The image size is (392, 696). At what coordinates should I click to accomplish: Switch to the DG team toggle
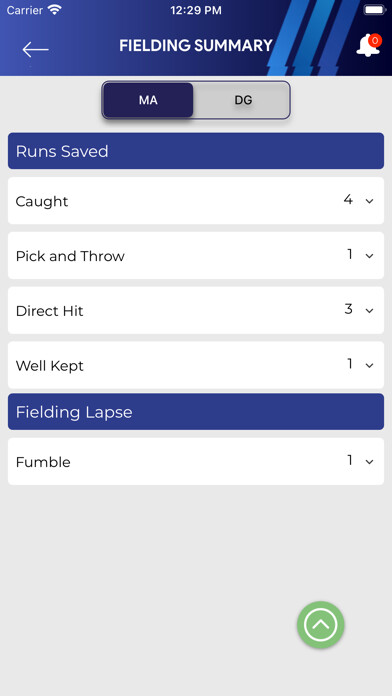[243, 100]
